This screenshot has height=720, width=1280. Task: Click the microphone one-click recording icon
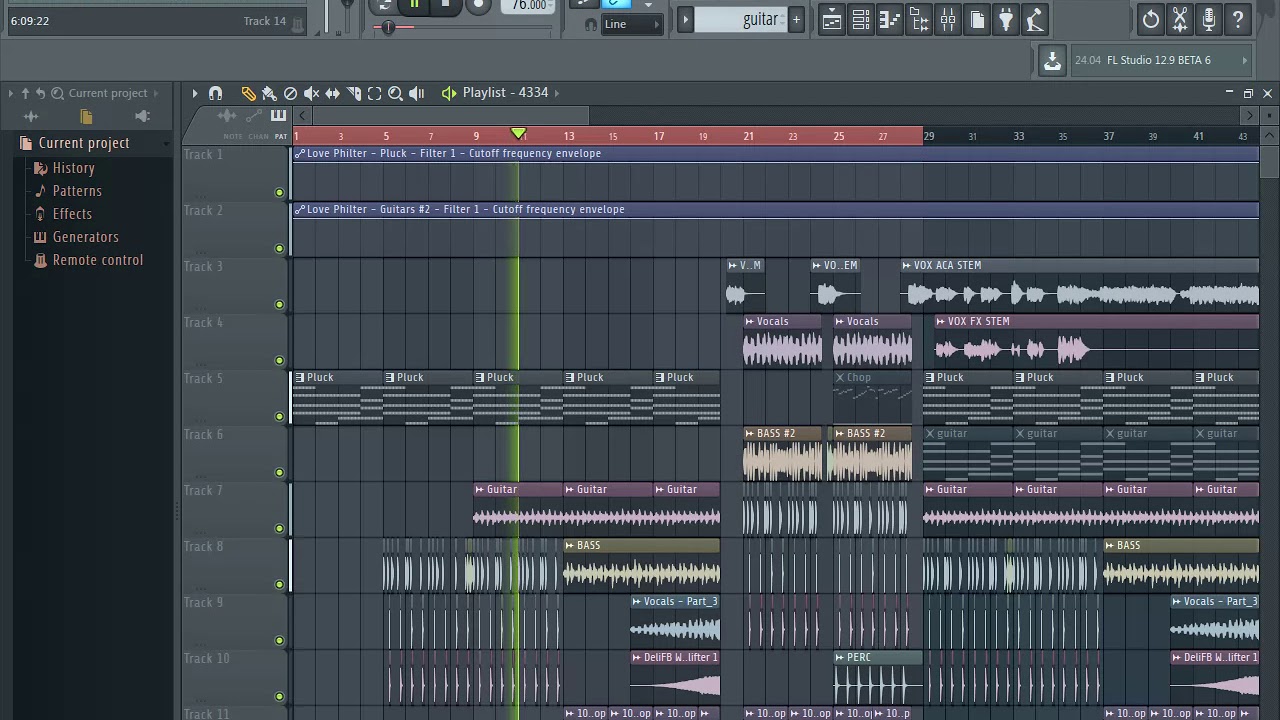coord(1209,19)
